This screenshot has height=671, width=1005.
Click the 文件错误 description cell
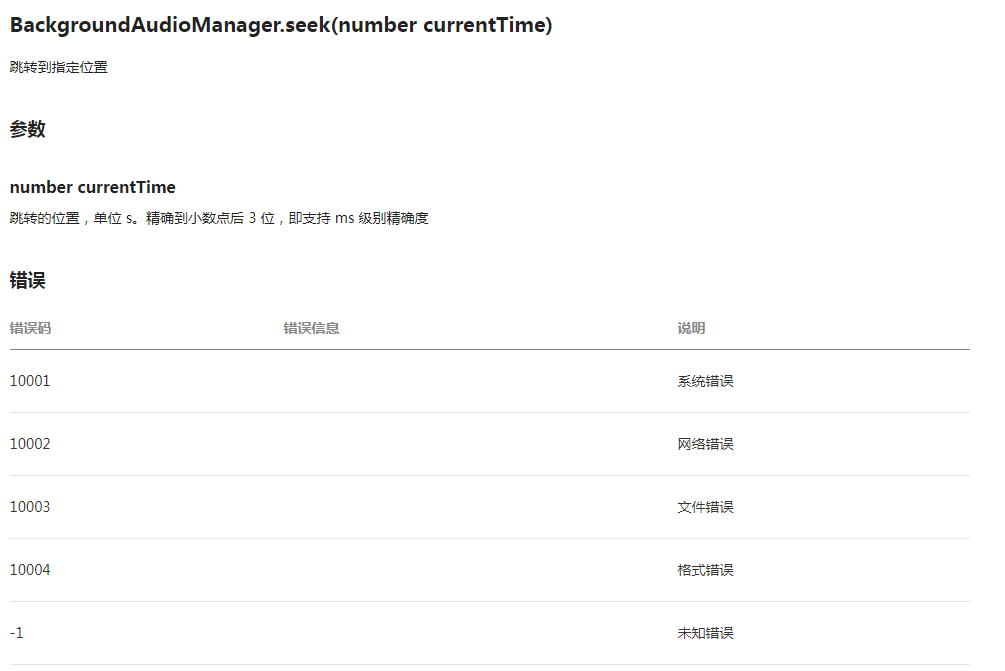(705, 507)
